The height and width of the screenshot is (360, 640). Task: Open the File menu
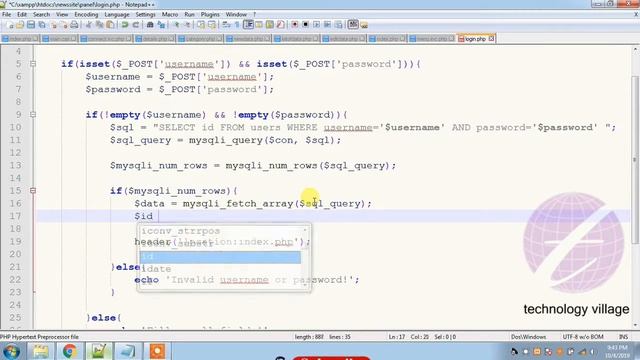pos(7,14)
